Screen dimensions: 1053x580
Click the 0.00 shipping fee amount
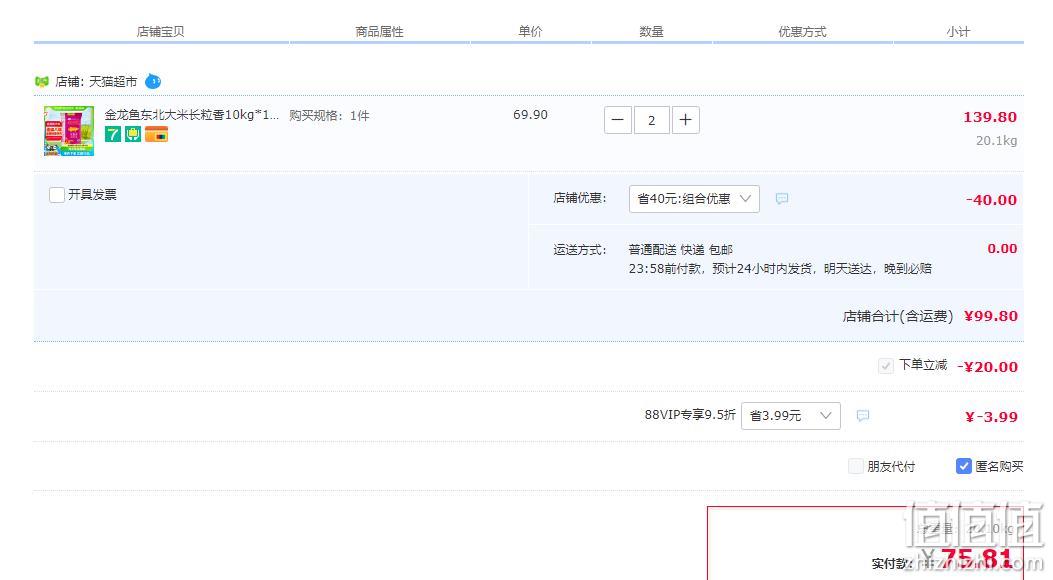(x=1002, y=249)
